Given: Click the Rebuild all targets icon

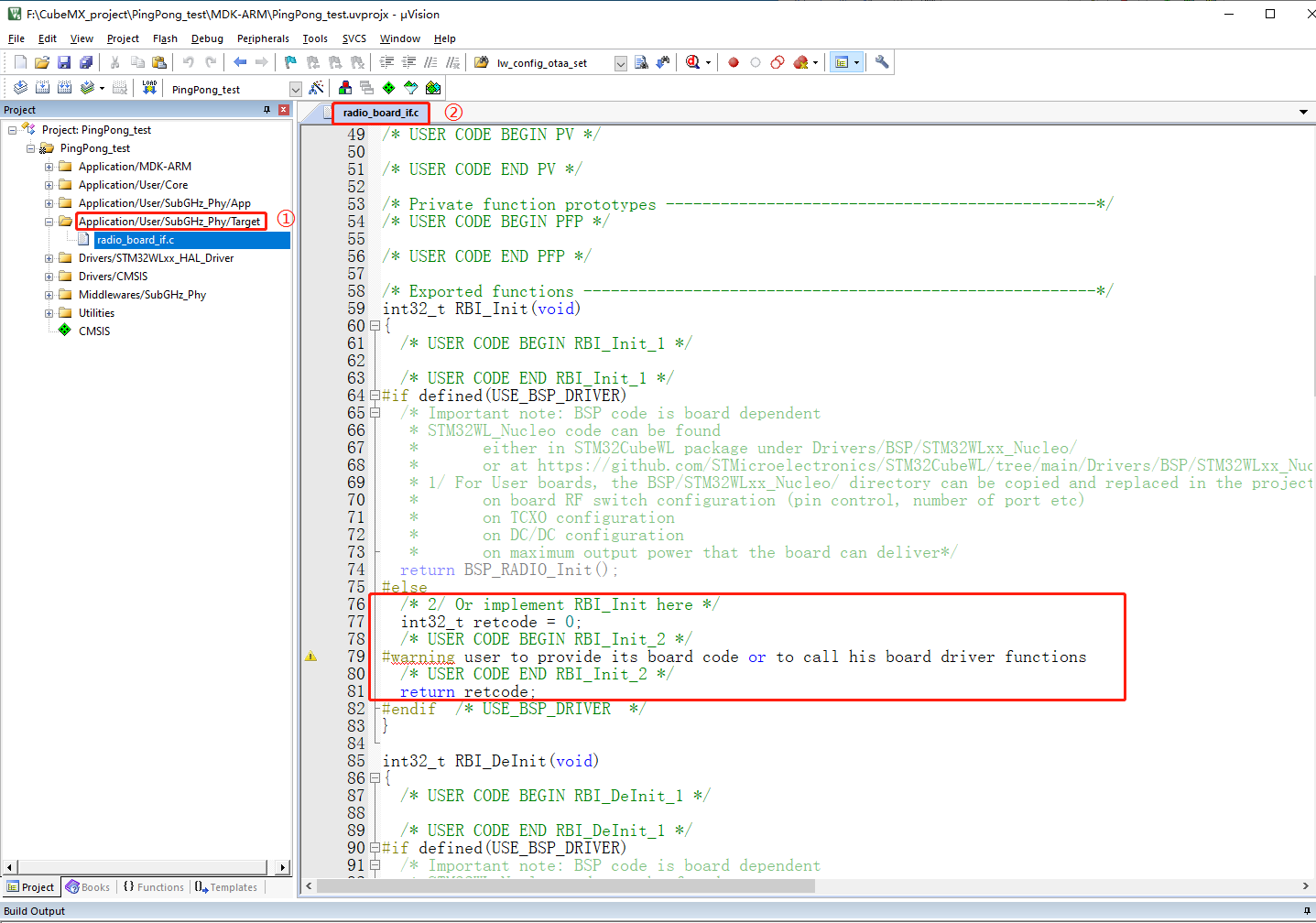Looking at the screenshot, I should [64, 88].
